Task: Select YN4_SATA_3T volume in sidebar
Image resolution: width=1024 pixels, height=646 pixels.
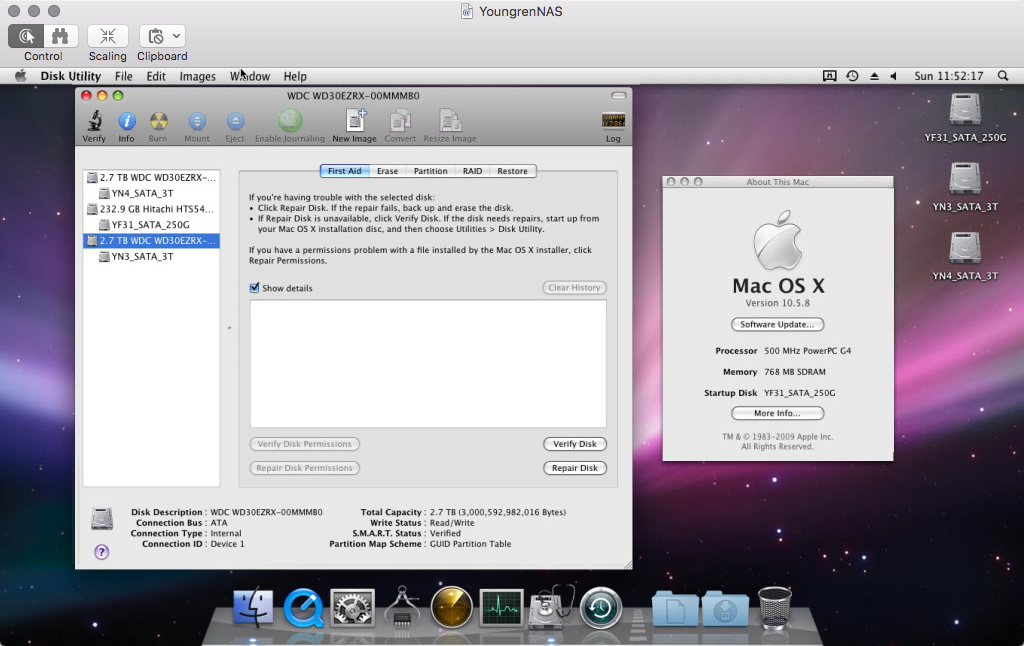Action: coord(142,193)
